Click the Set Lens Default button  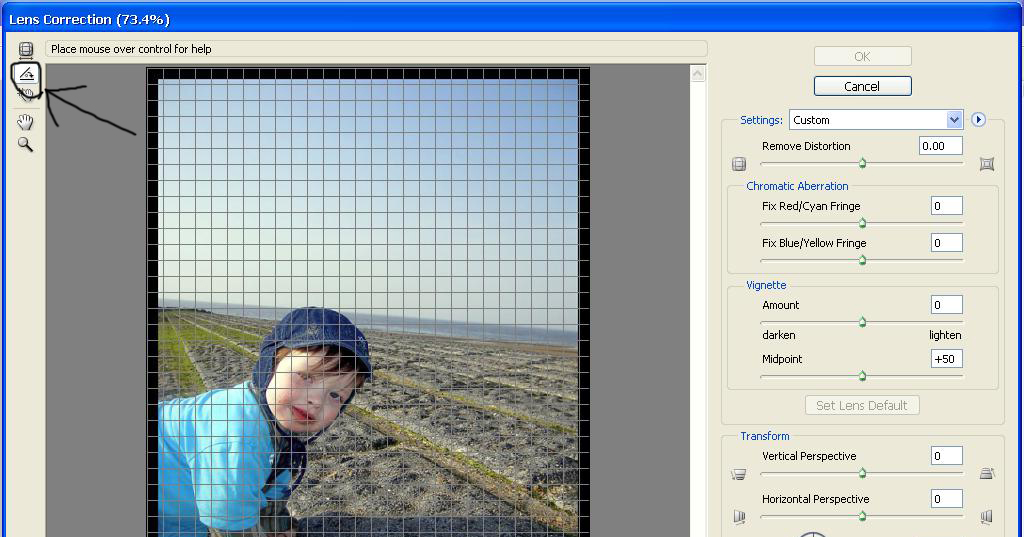pyautogui.click(x=862, y=405)
